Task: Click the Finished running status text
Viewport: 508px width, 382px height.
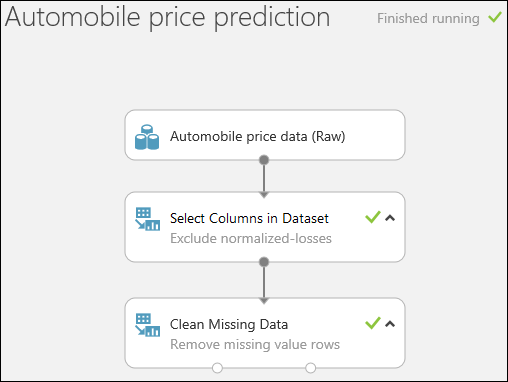Action: click(x=428, y=18)
